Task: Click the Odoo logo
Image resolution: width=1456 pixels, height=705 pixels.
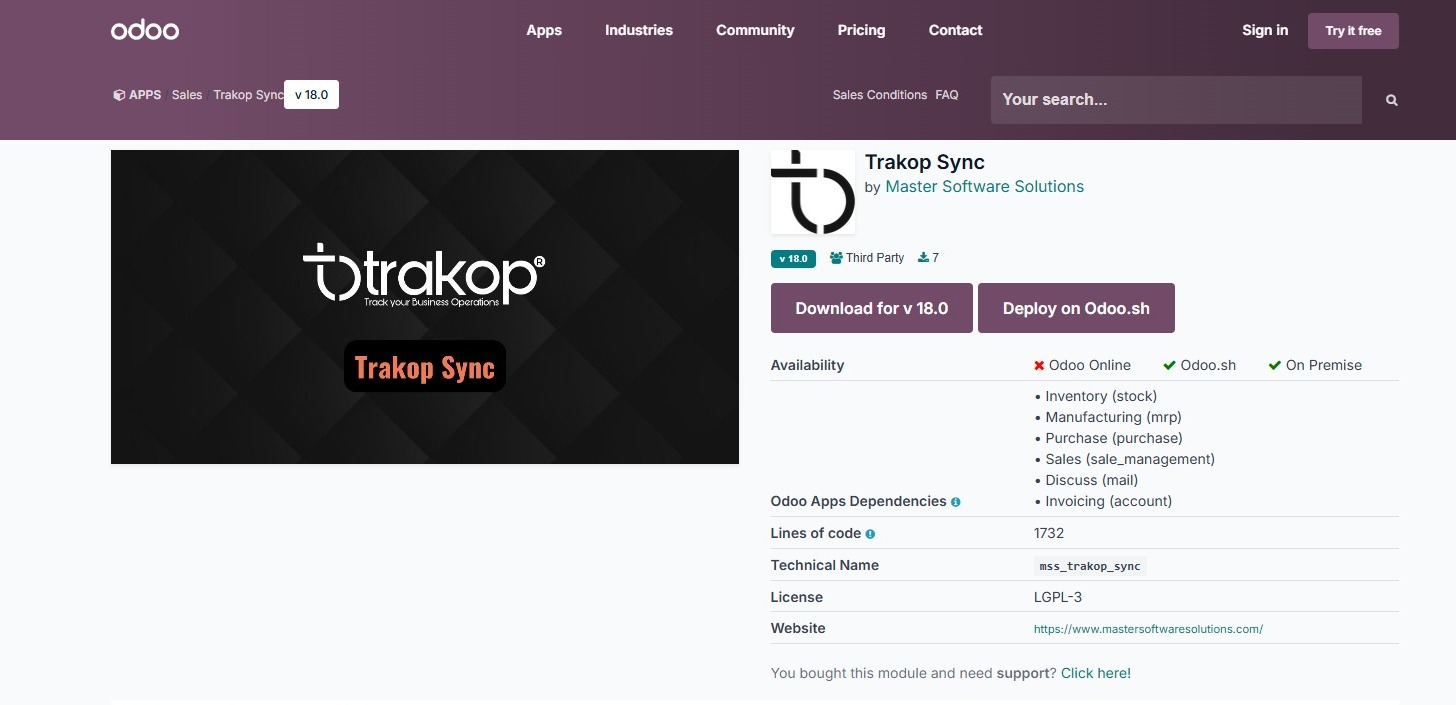Action: (145, 30)
